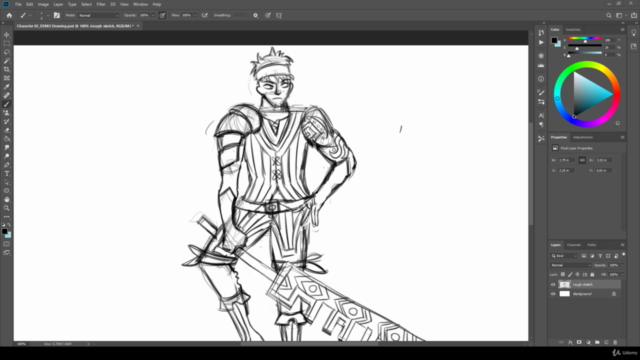This screenshot has height=360, width=640.
Task: Select the Eraser tool
Action: click(7, 130)
